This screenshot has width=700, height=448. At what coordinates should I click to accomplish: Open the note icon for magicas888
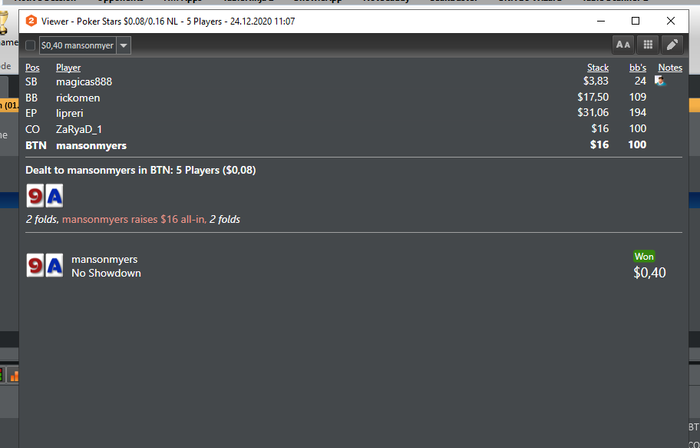click(x=660, y=81)
